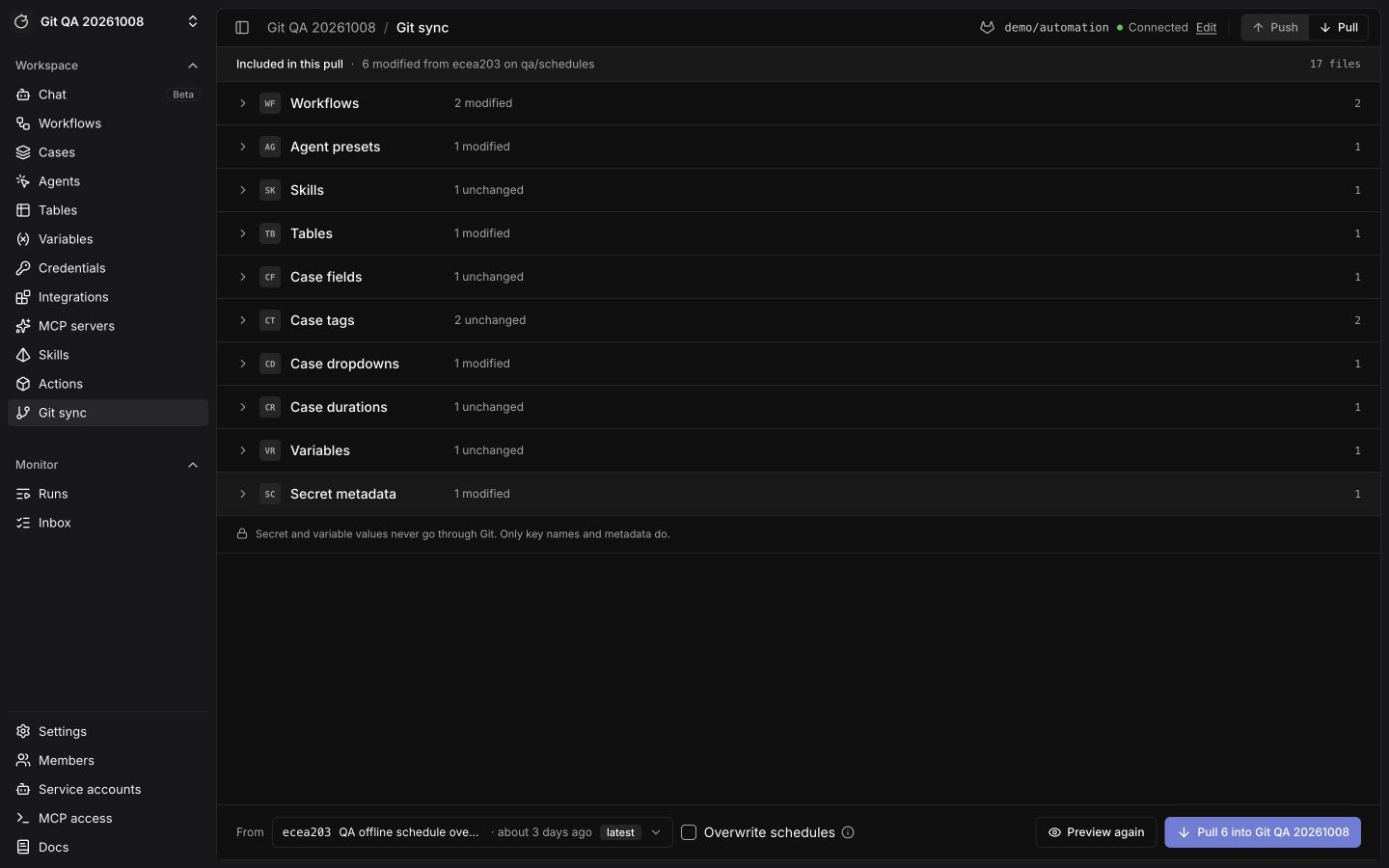1389x868 pixels.
Task: Click the VR badge icon beside Variables row
Action: [x=270, y=450]
